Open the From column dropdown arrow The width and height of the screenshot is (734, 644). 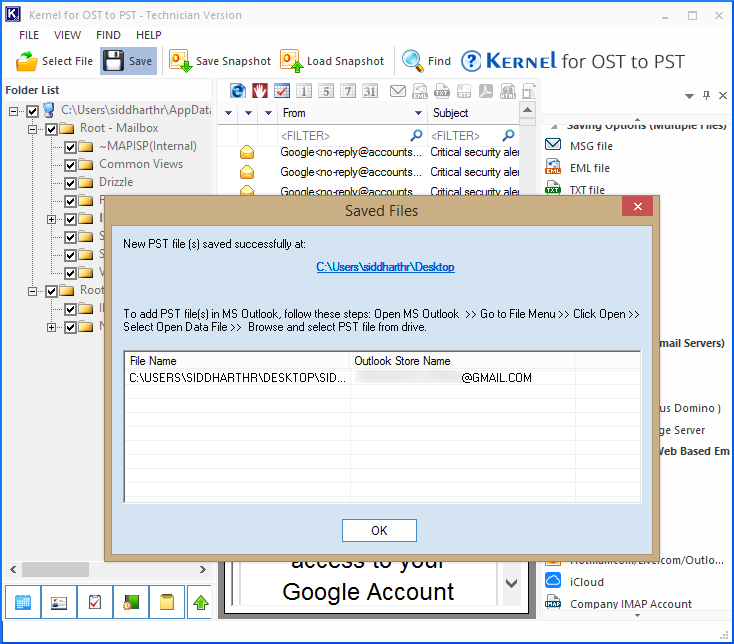[418, 113]
